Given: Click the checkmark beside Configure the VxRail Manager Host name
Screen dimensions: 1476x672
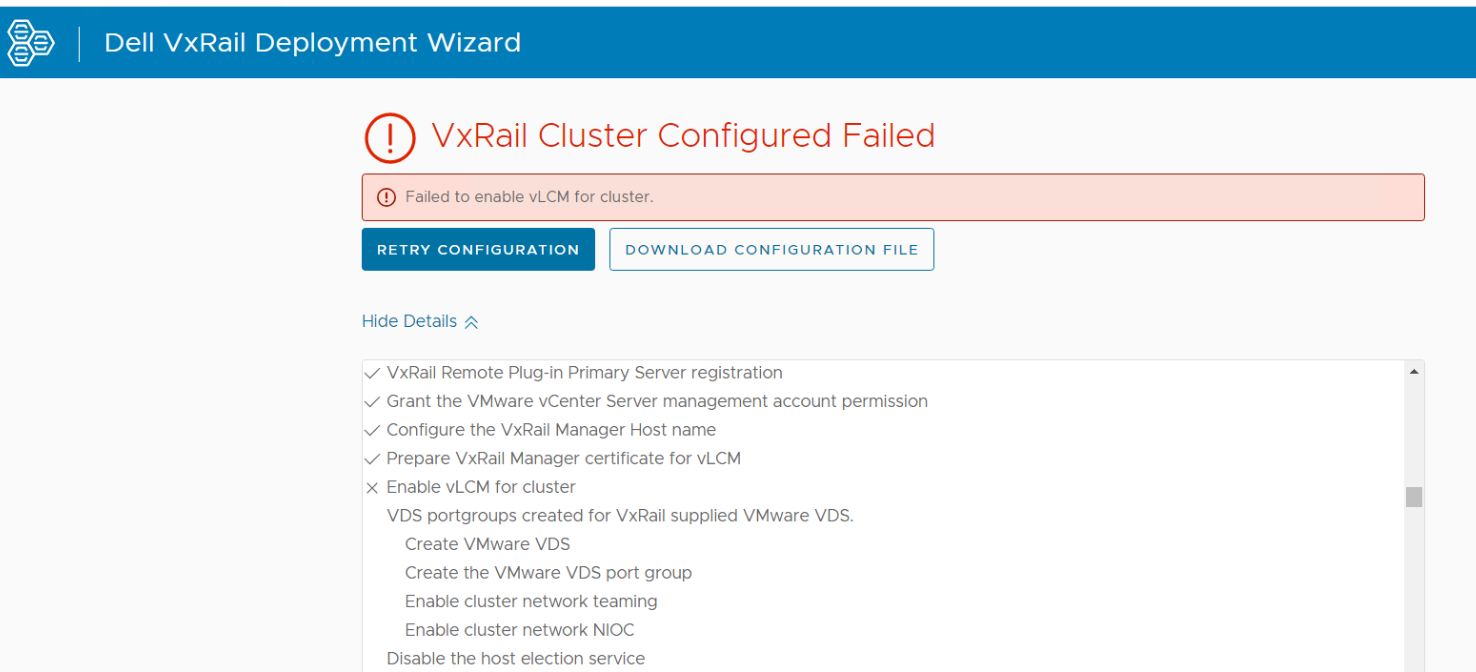Looking at the screenshot, I should pos(372,429).
